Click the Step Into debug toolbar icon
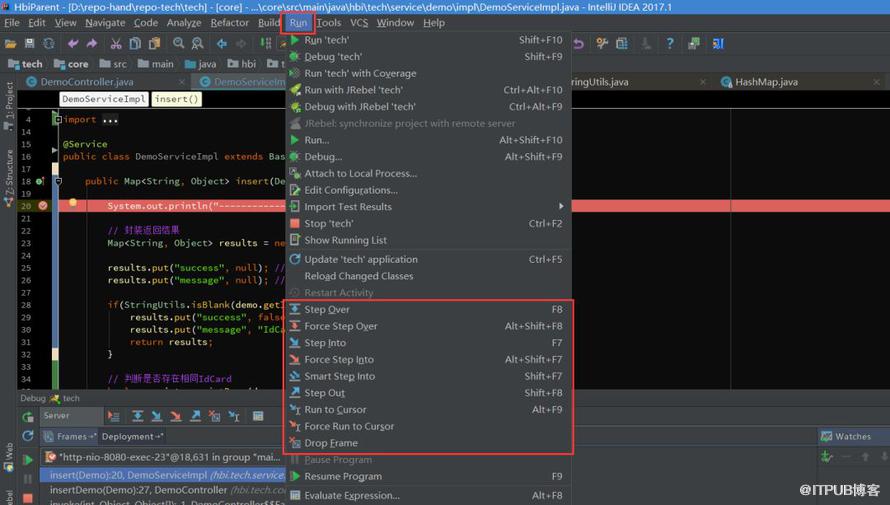This screenshot has height=505, width=890. point(157,416)
